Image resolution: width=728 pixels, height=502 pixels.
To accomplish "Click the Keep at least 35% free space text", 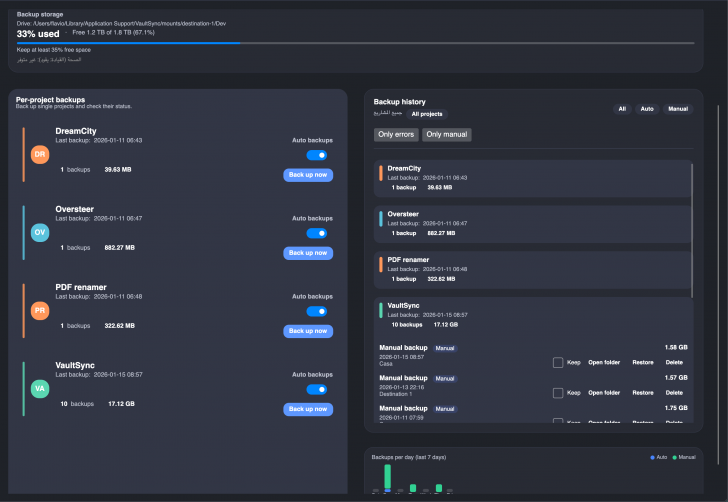I will [x=54, y=50].
